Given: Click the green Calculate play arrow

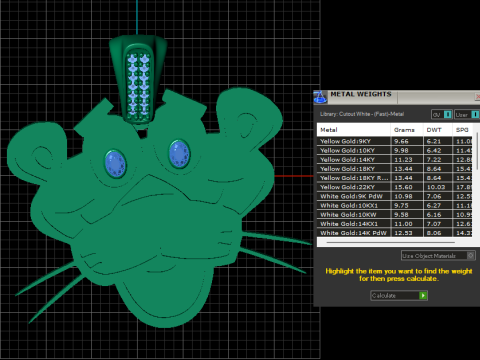Looking at the screenshot, I should 423,295.
